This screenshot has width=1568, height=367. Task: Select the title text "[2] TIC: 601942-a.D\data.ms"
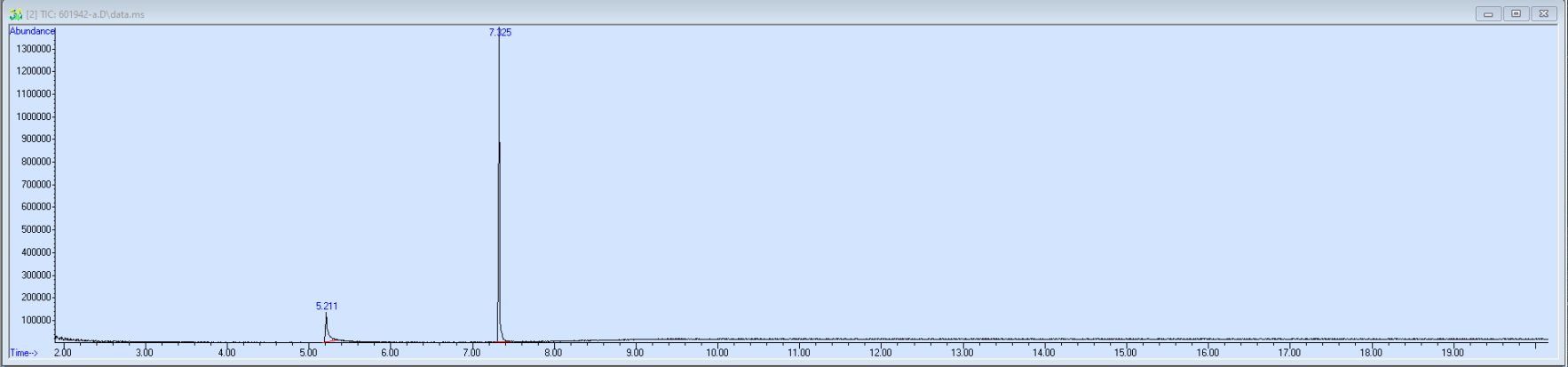[85, 14]
